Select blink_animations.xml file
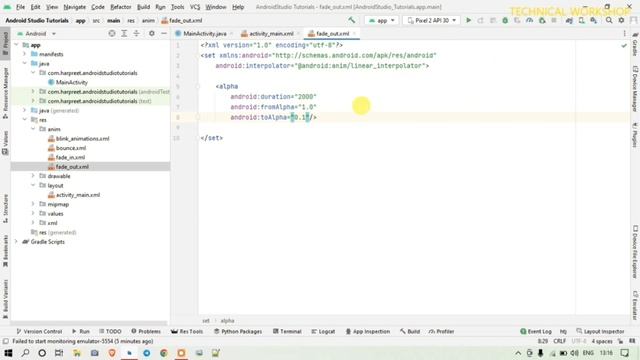 tap(82, 138)
